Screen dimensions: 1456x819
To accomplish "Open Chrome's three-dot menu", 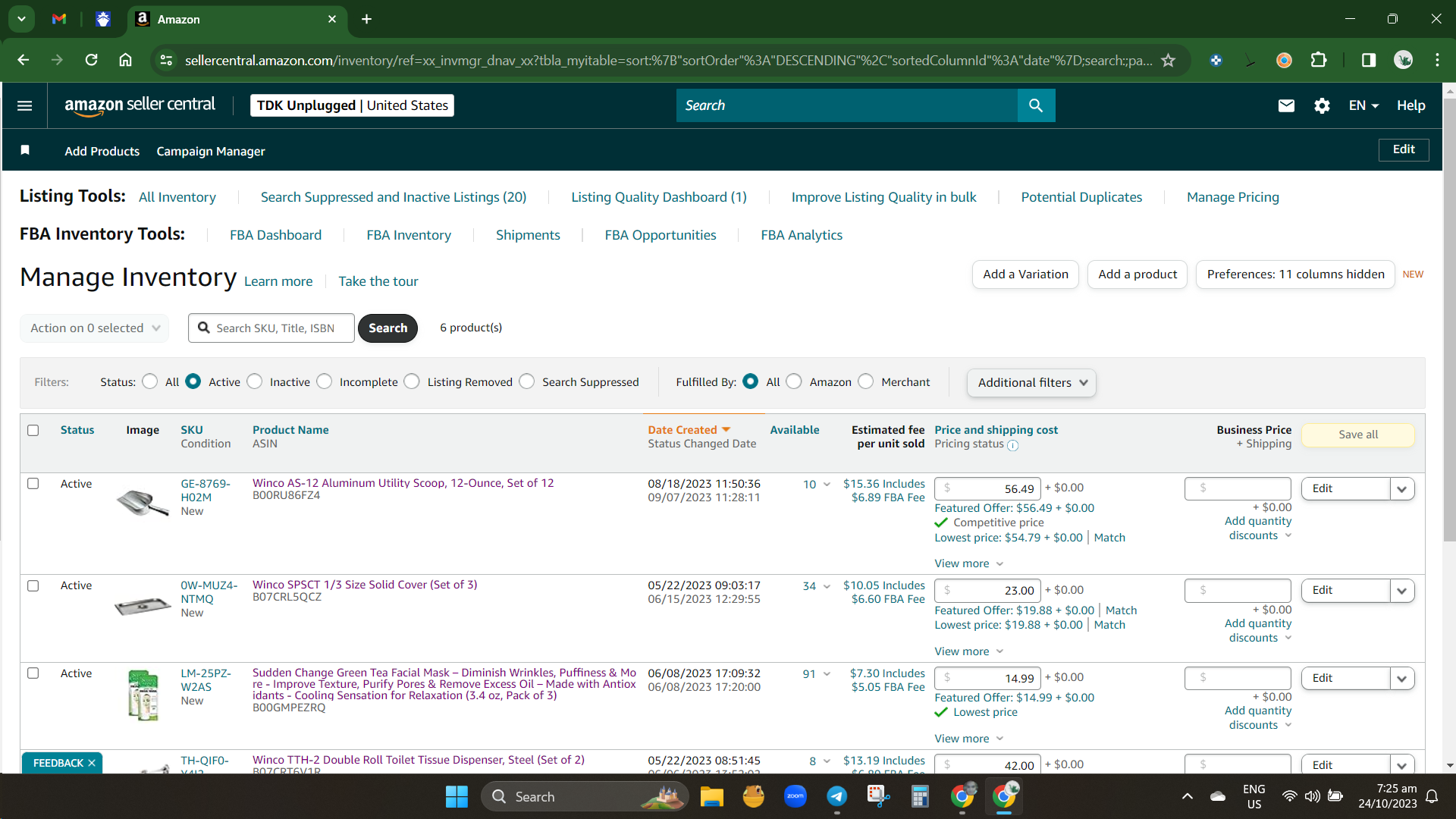I will pyautogui.click(x=1437, y=60).
